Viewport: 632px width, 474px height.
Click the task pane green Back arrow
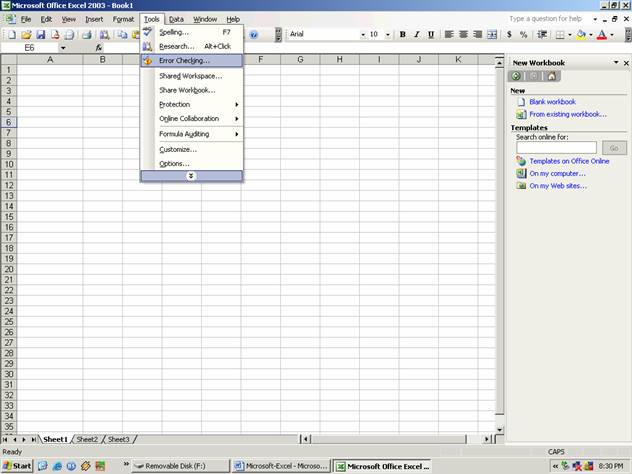[516, 76]
